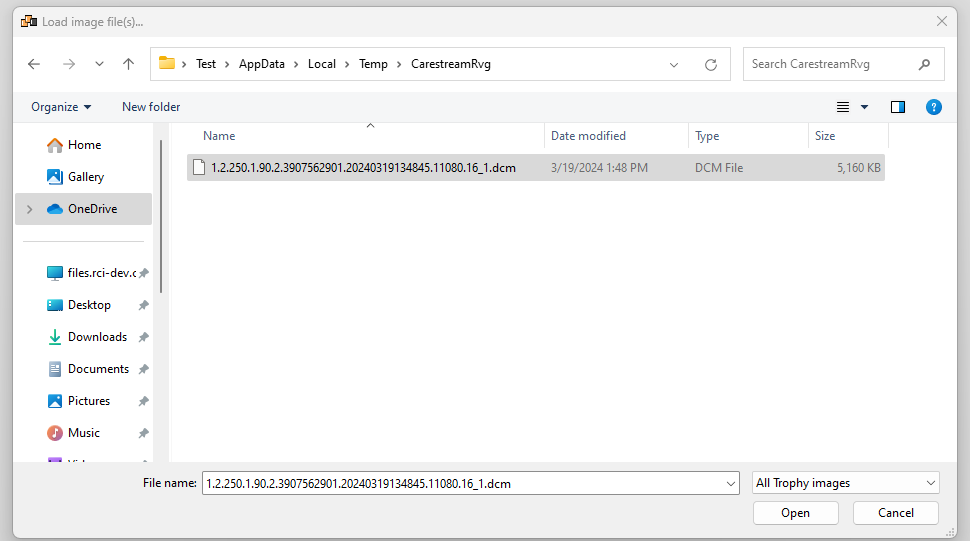Open the recent locations dropdown arrow

click(x=99, y=64)
